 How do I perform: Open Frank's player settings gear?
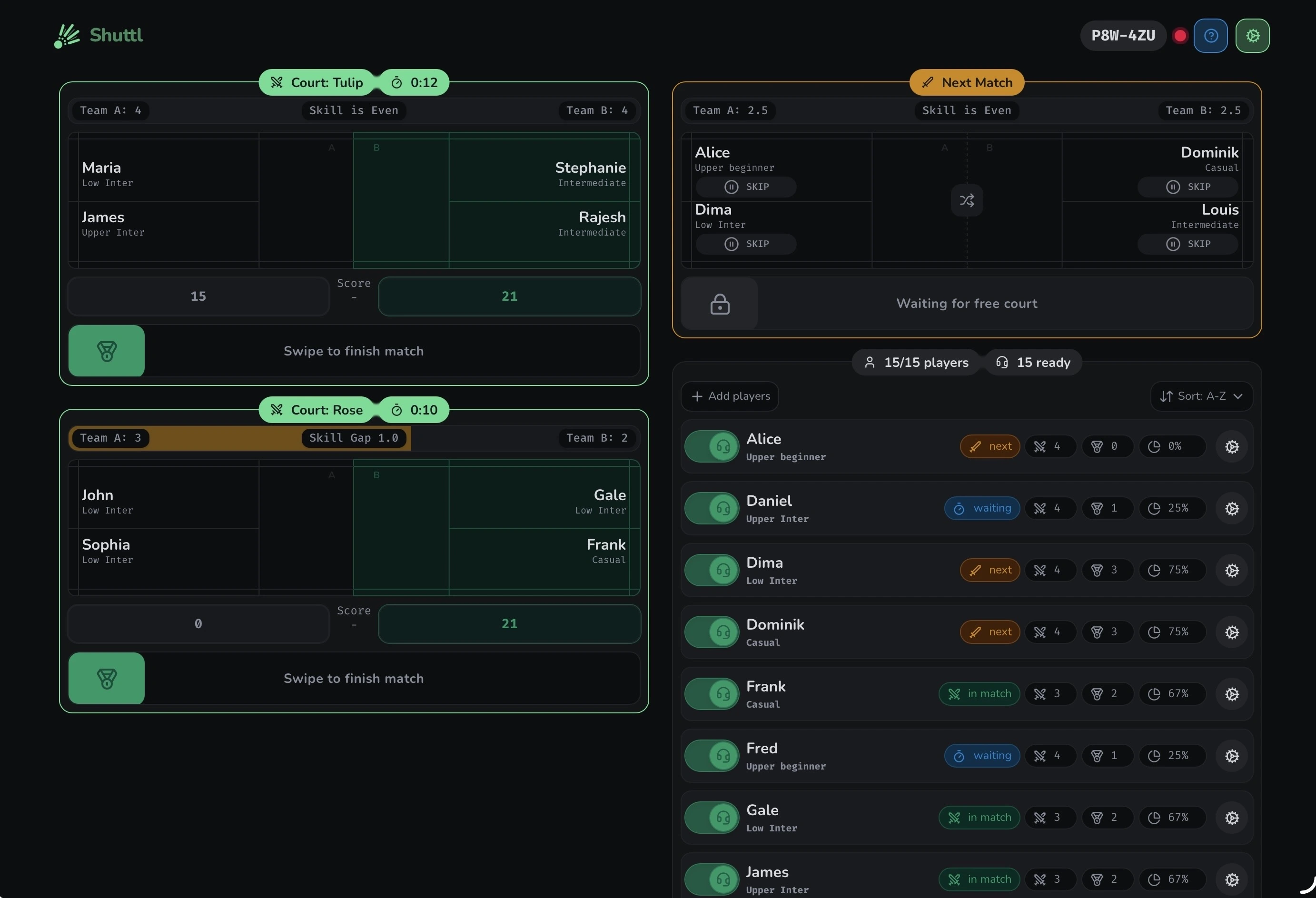point(1232,694)
